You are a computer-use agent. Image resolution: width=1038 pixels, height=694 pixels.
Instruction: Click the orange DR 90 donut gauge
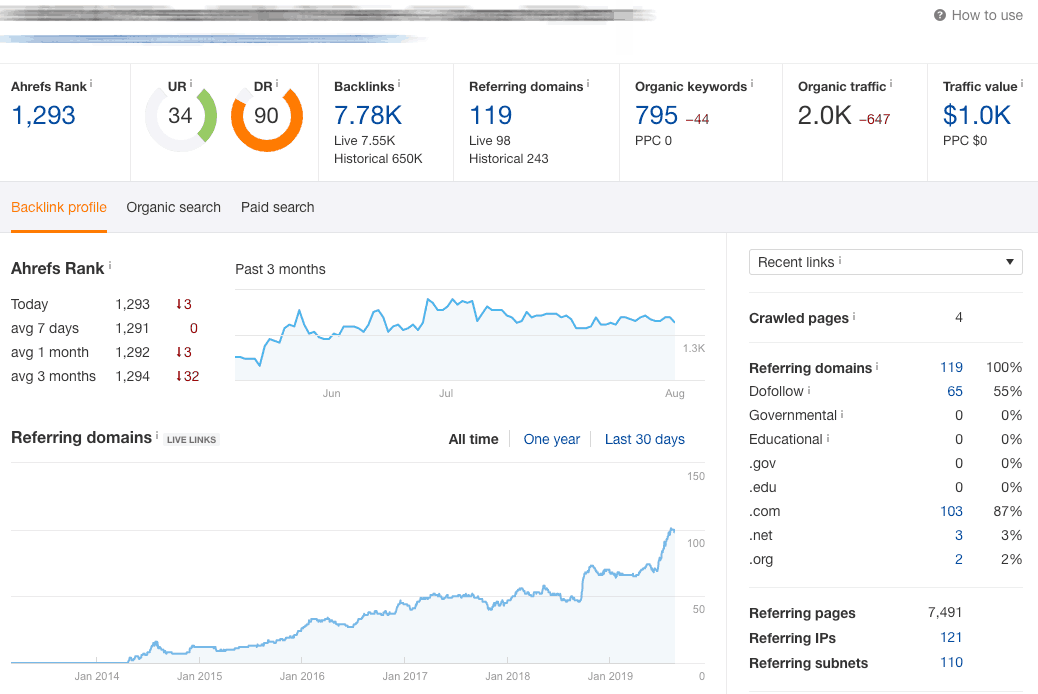pyautogui.click(x=267, y=116)
